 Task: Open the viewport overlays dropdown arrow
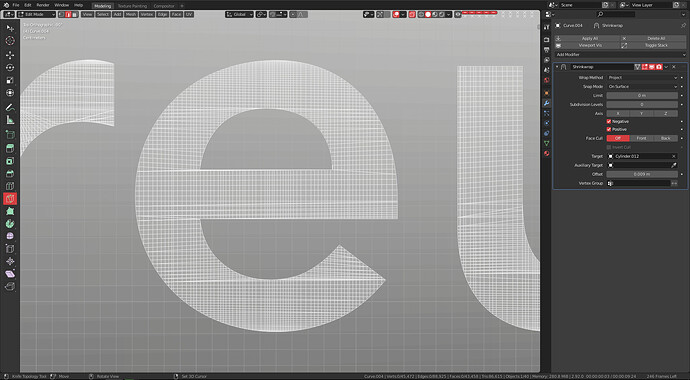click(403, 15)
